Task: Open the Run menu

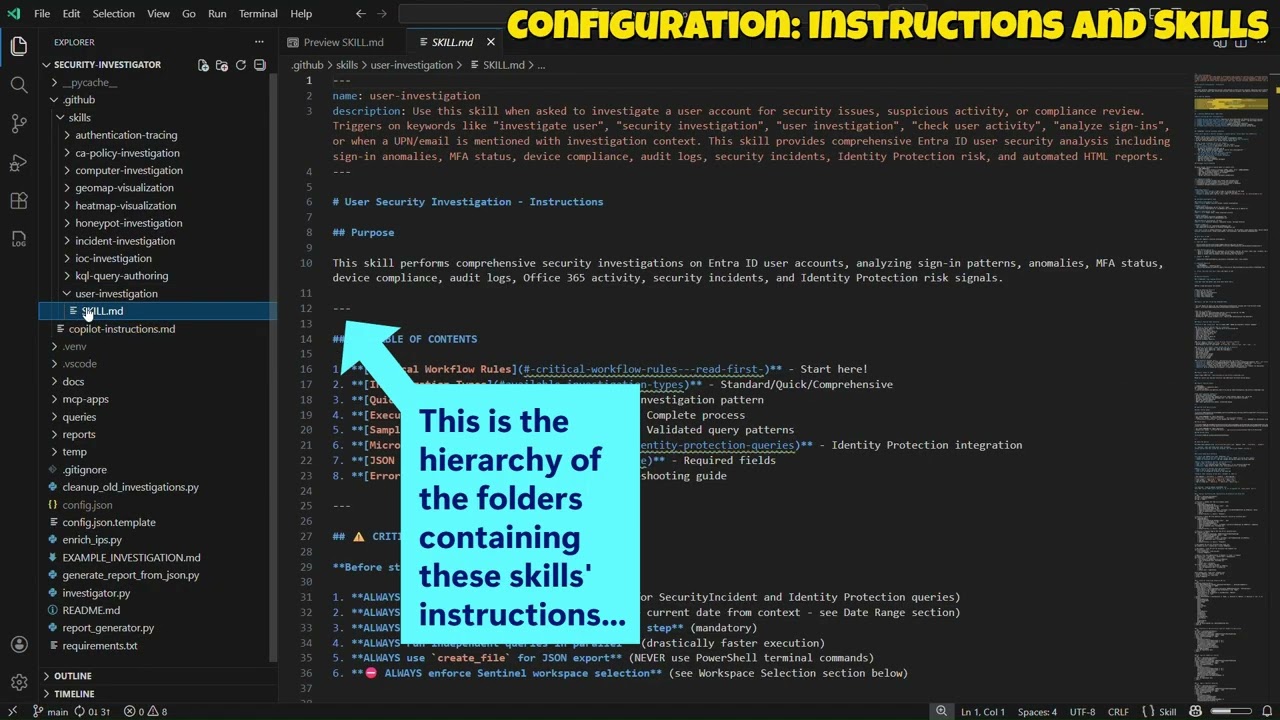Action: click(217, 14)
